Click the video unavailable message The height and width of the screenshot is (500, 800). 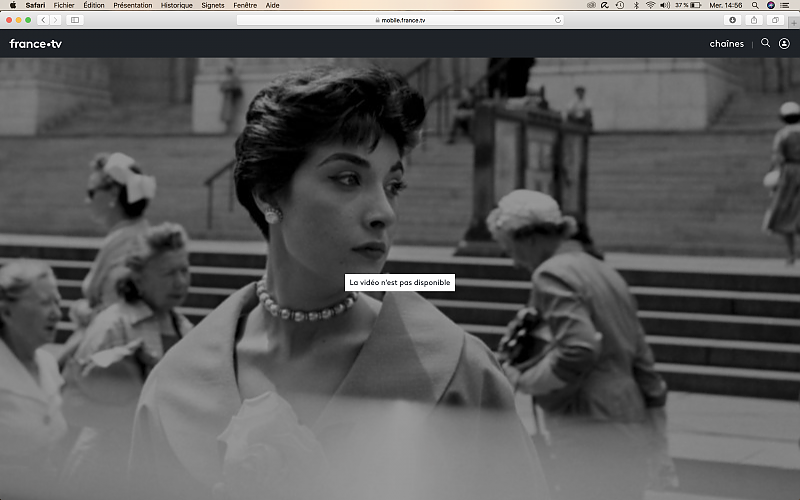pos(400,283)
